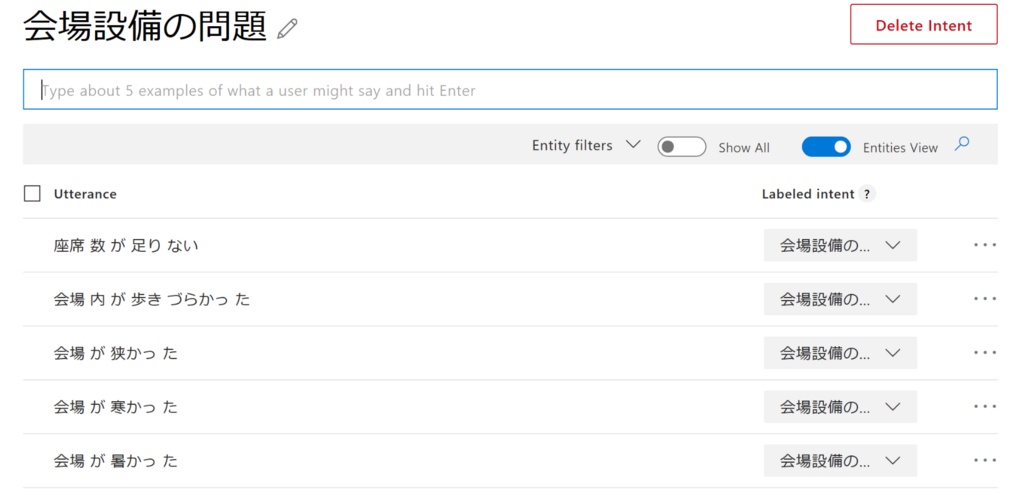Expand the Entity filters dropdown
The height and width of the screenshot is (503, 1024).
(586, 145)
